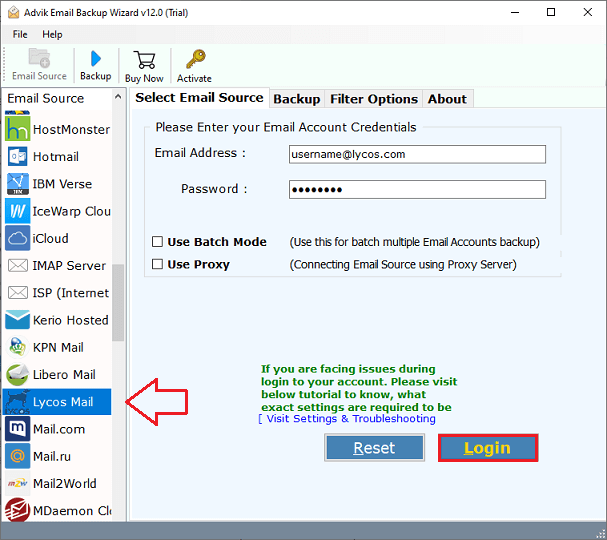Select the Hotmail source icon
Viewport: 607px width, 540px height.
click(17, 156)
